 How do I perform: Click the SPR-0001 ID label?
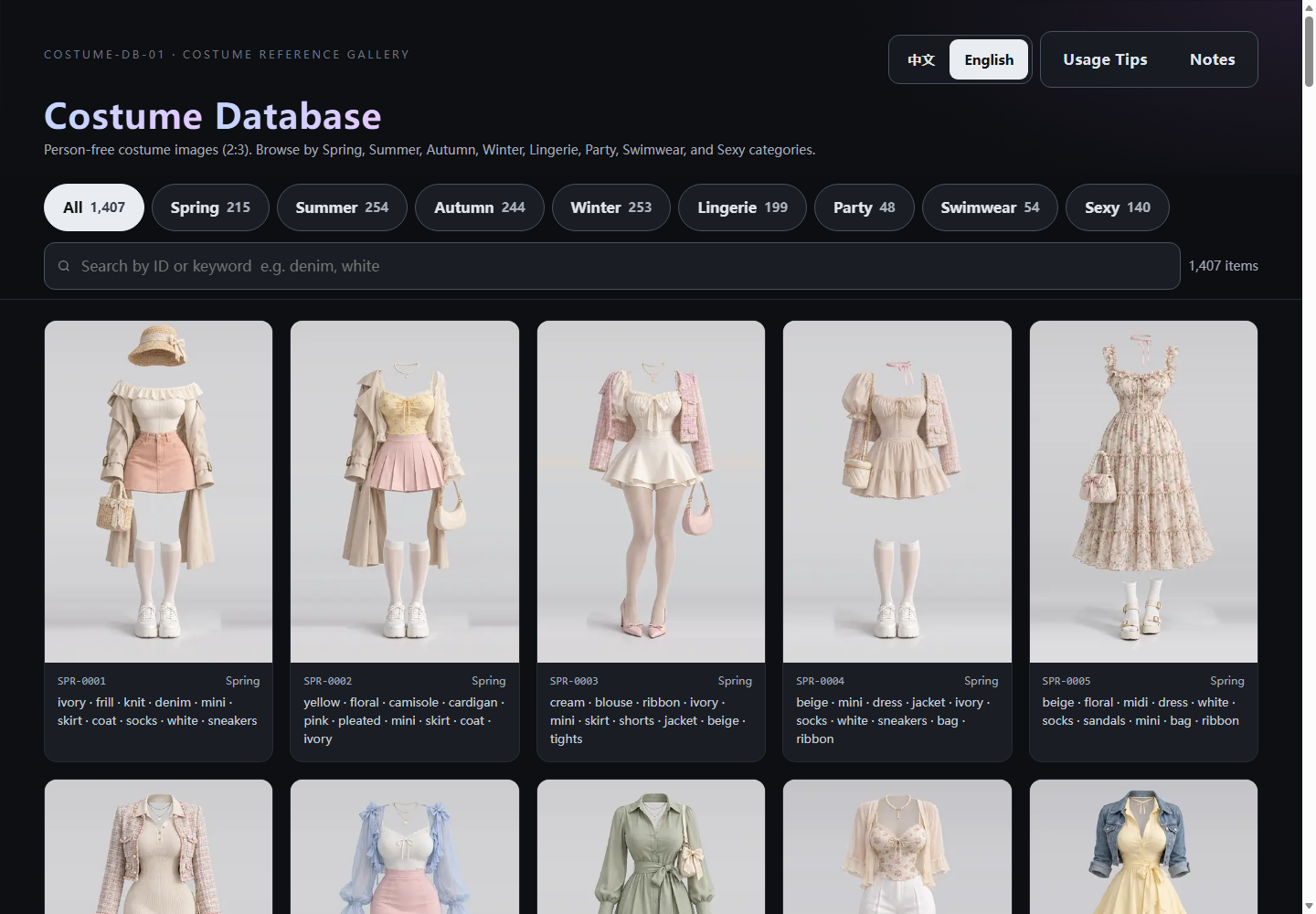(x=81, y=681)
